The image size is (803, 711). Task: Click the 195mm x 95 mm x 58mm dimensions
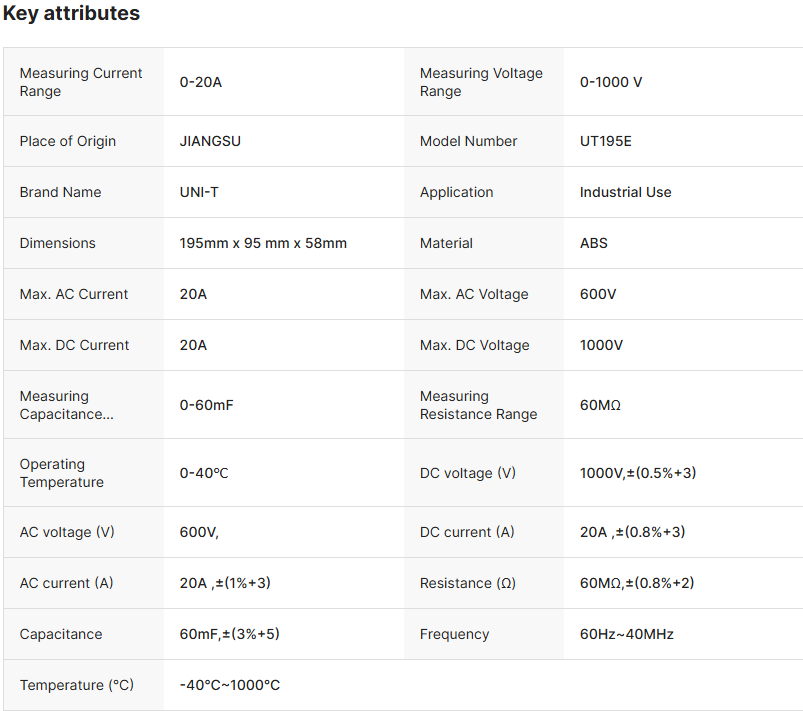263,243
